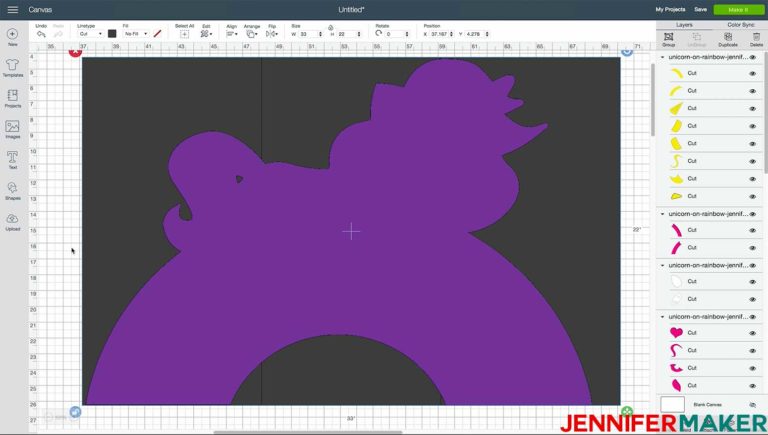The width and height of the screenshot is (768, 435).
Task: Click the Redo arrow icon
Action: pyautogui.click(x=58, y=34)
